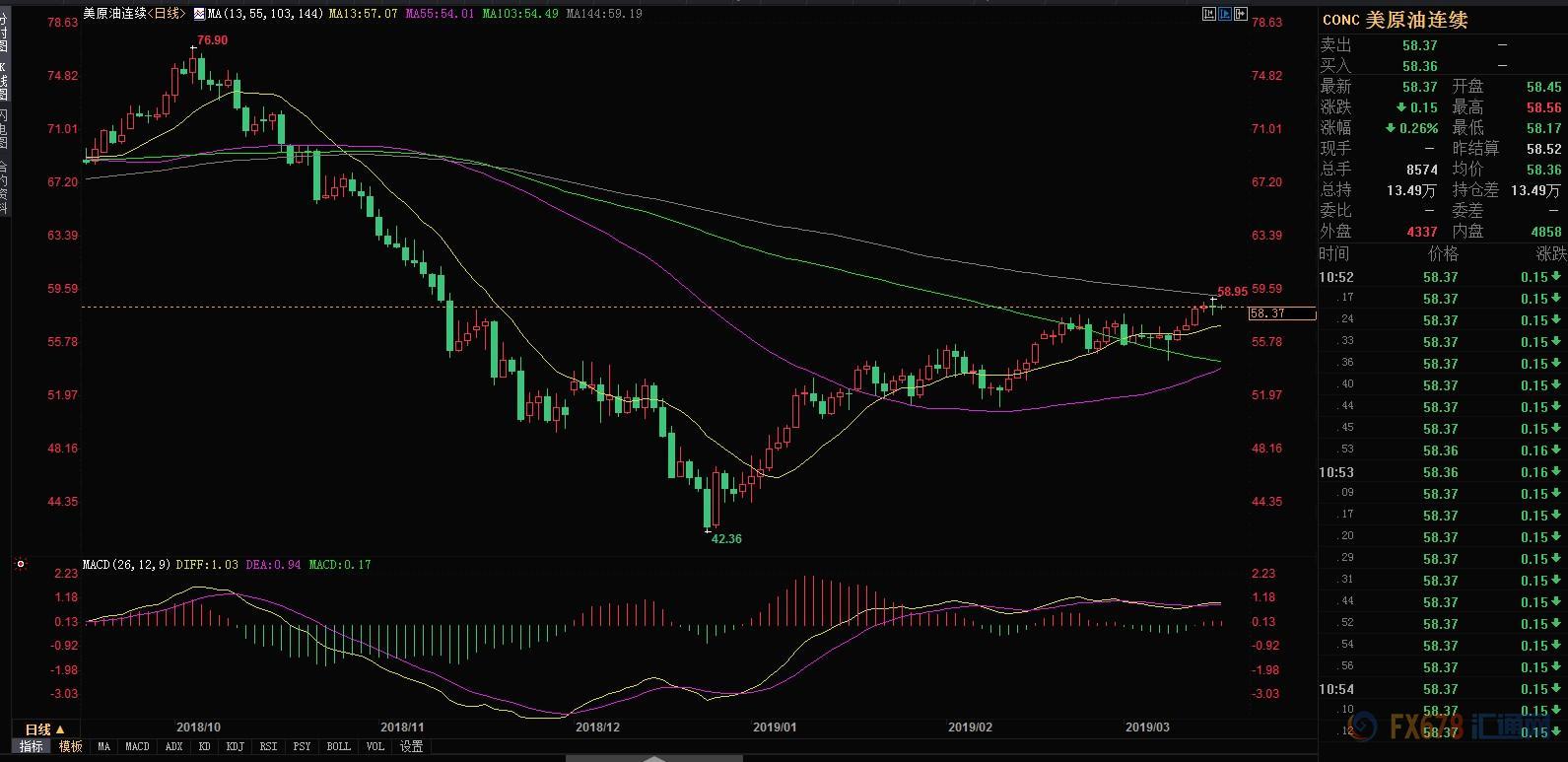Switch to the 模板 tab
Screen dimensions: 1568x762
coord(71,746)
